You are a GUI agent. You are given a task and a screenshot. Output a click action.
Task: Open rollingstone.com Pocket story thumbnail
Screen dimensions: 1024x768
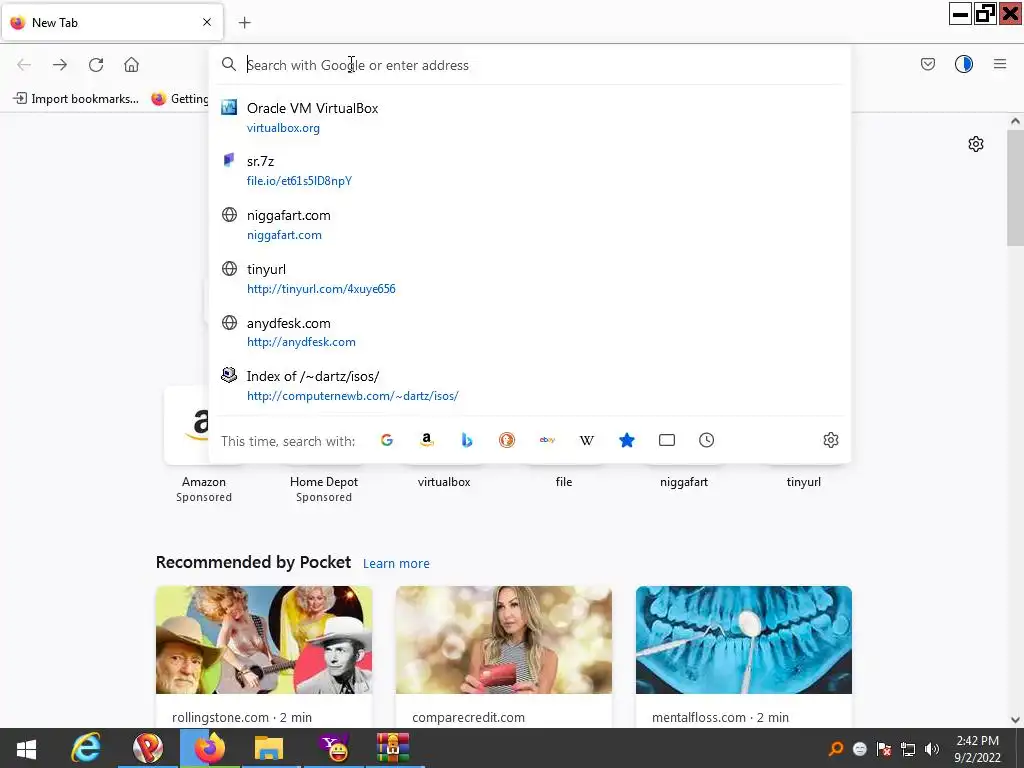coord(264,639)
